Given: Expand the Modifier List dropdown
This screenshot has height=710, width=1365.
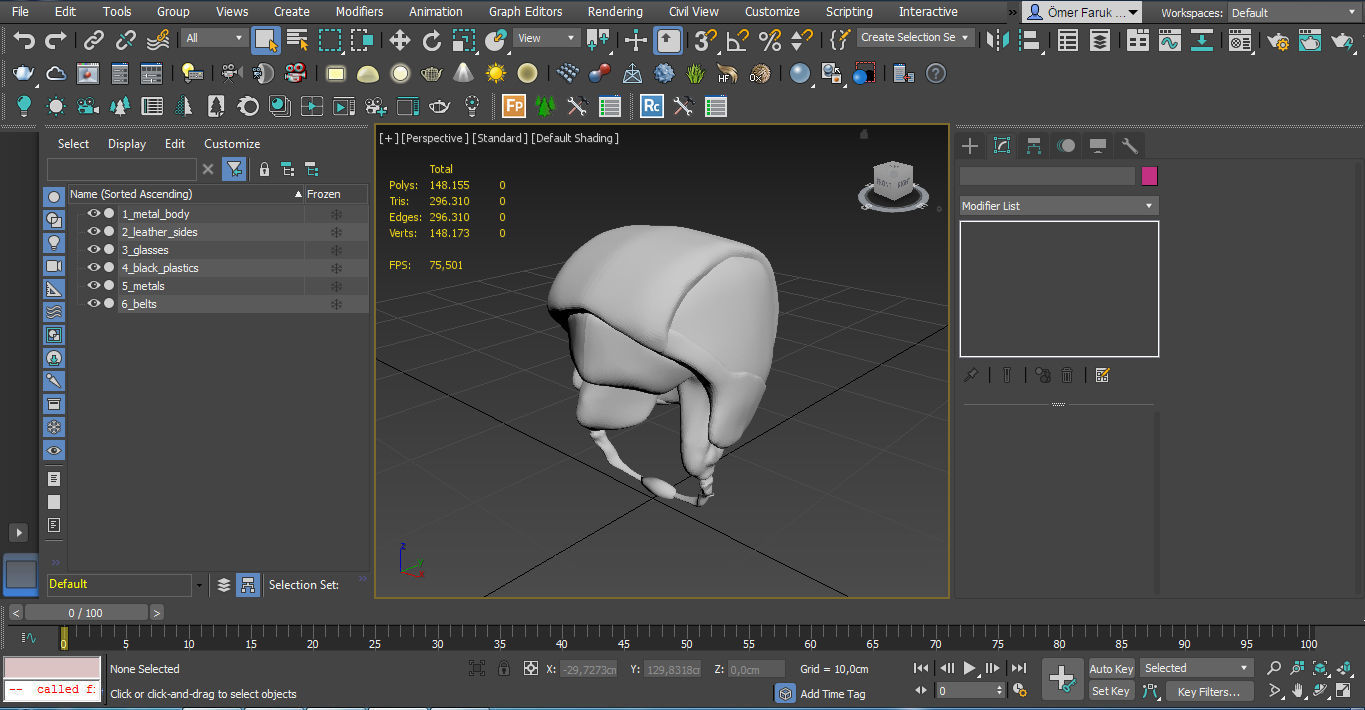Looking at the screenshot, I should coord(1059,206).
